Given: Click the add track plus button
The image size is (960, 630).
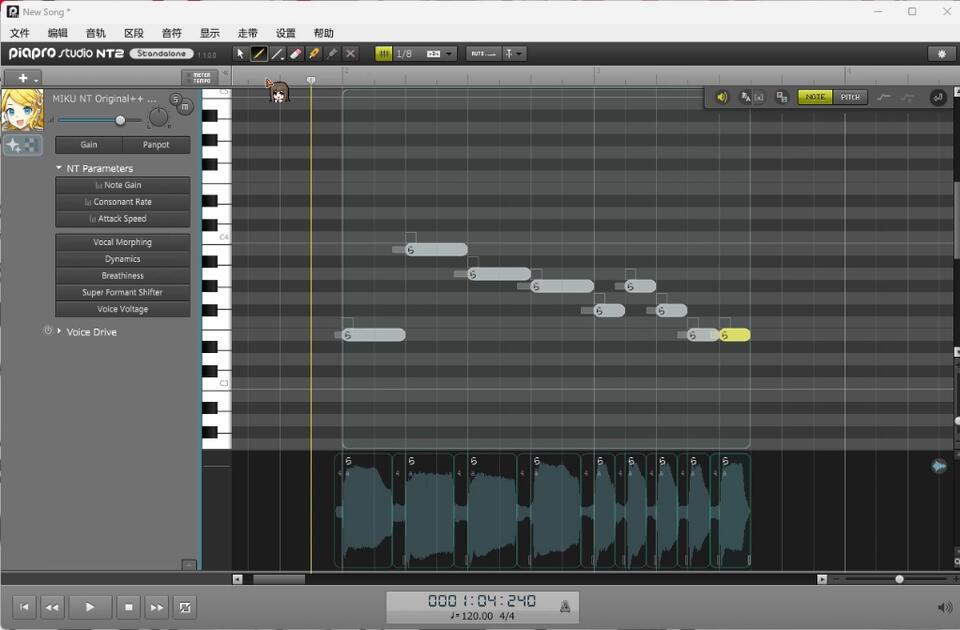Looking at the screenshot, I should pos(23,78).
